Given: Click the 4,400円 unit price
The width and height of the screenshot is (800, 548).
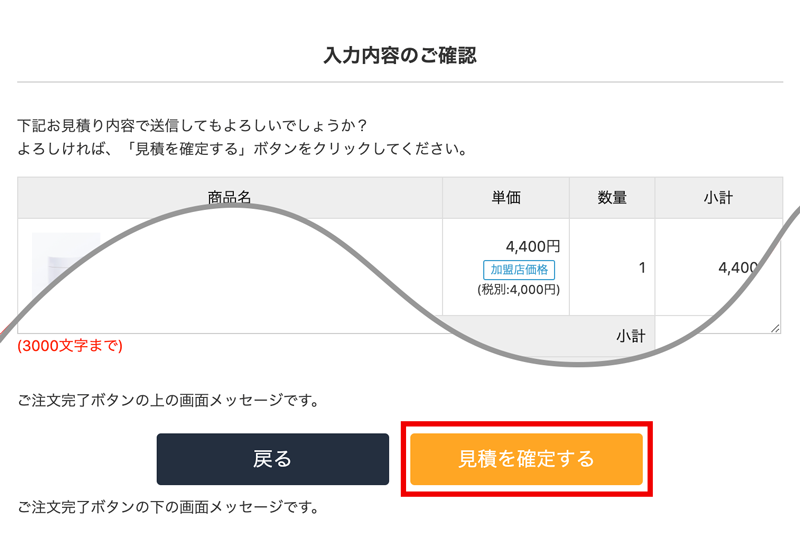Looking at the screenshot, I should [x=533, y=246].
